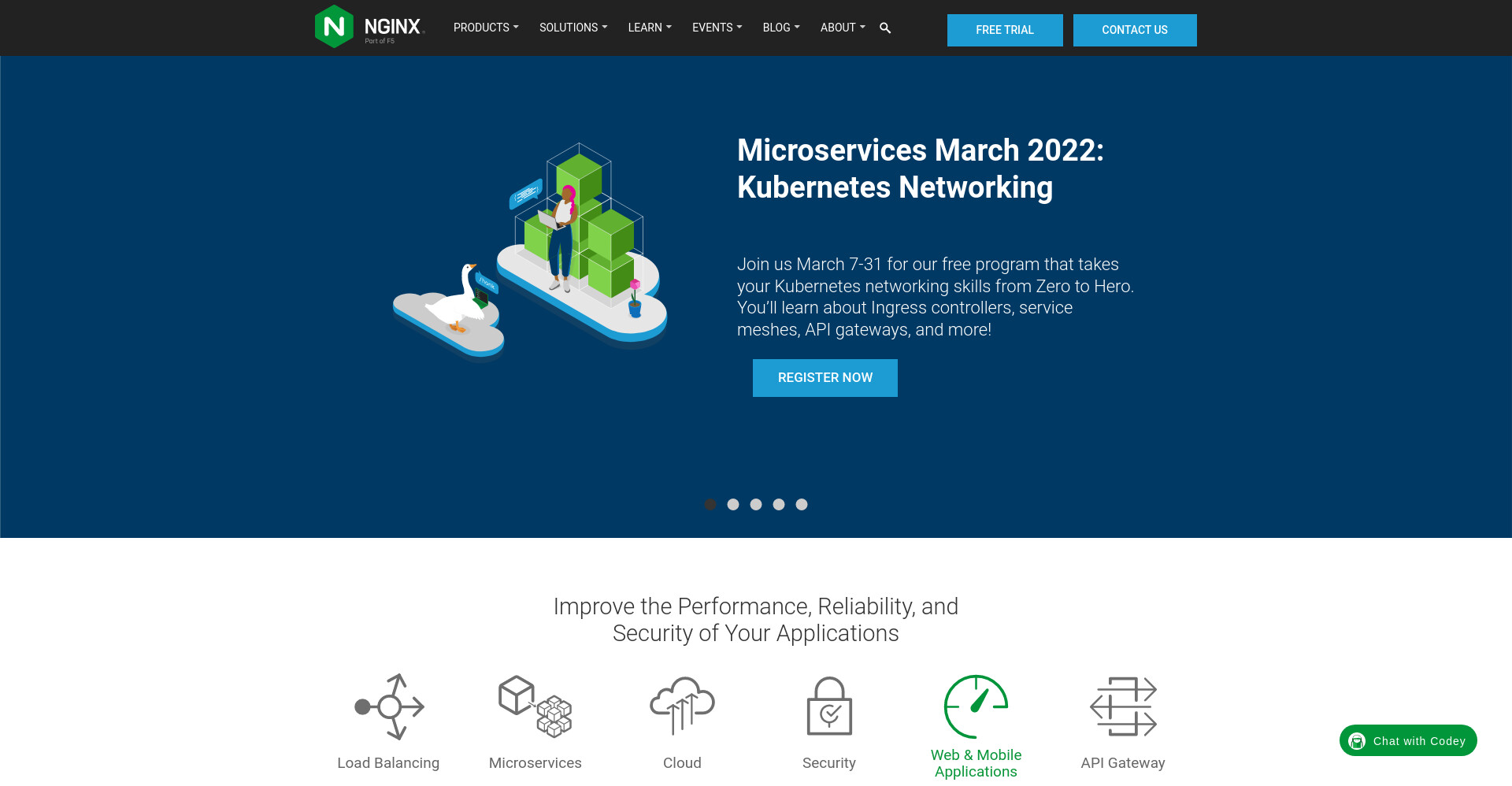Click the Cloud upload icon
This screenshot has height=786, width=1512.
point(682,706)
